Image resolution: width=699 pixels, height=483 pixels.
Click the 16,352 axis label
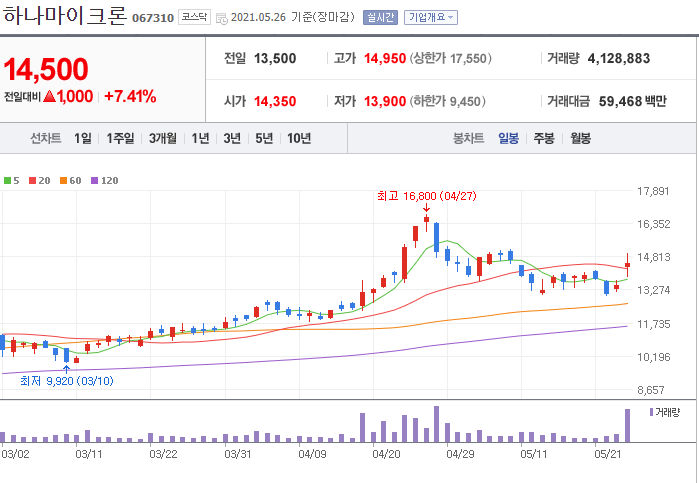(654, 224)
